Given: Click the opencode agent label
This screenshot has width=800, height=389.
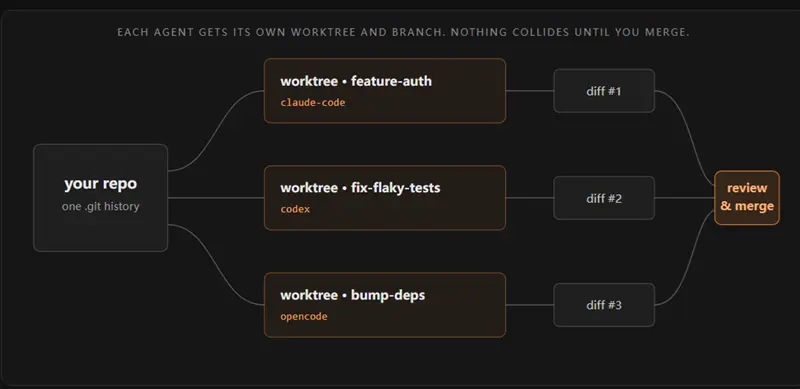Looking at the screenshot, I should pyautogui.click(x=304, y=317).
